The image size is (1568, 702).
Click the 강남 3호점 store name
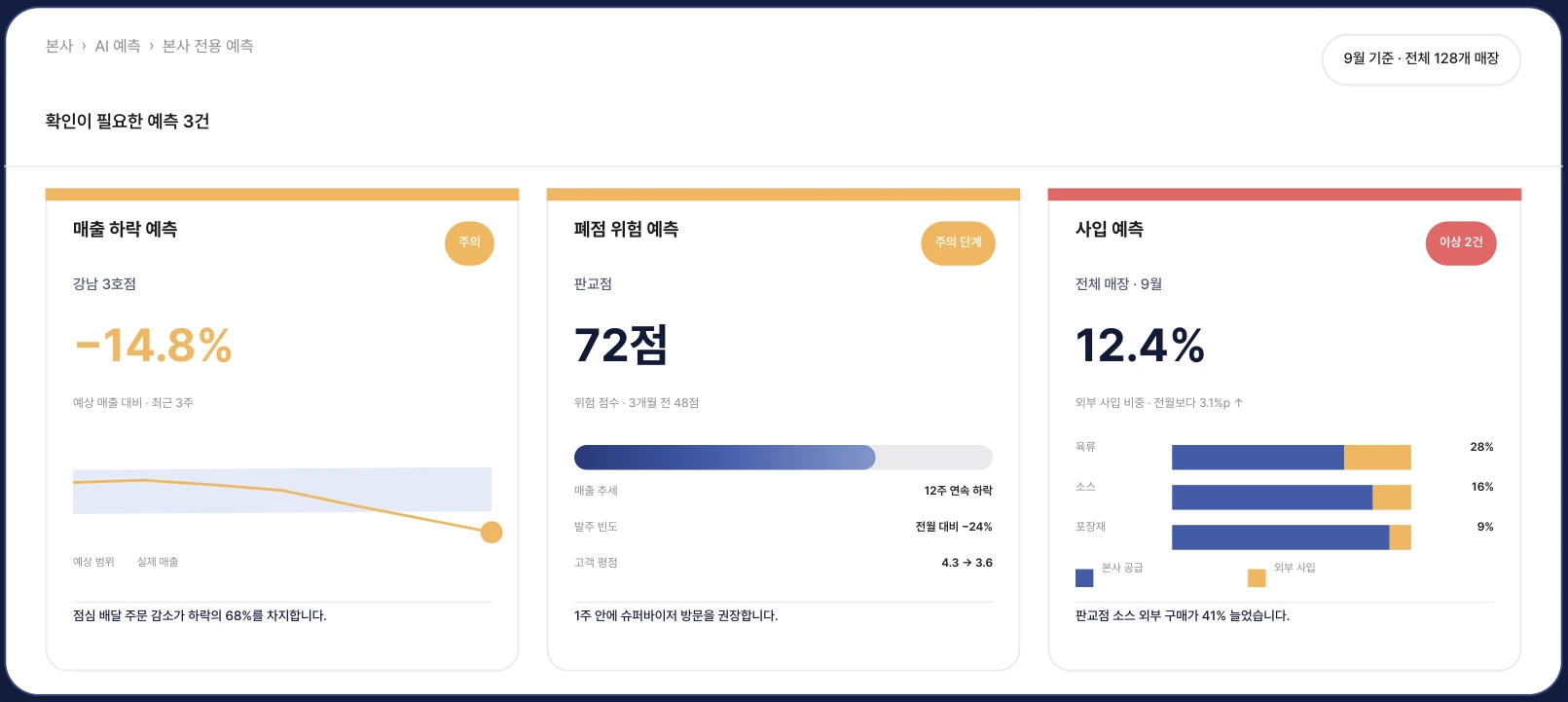(105, 284)
